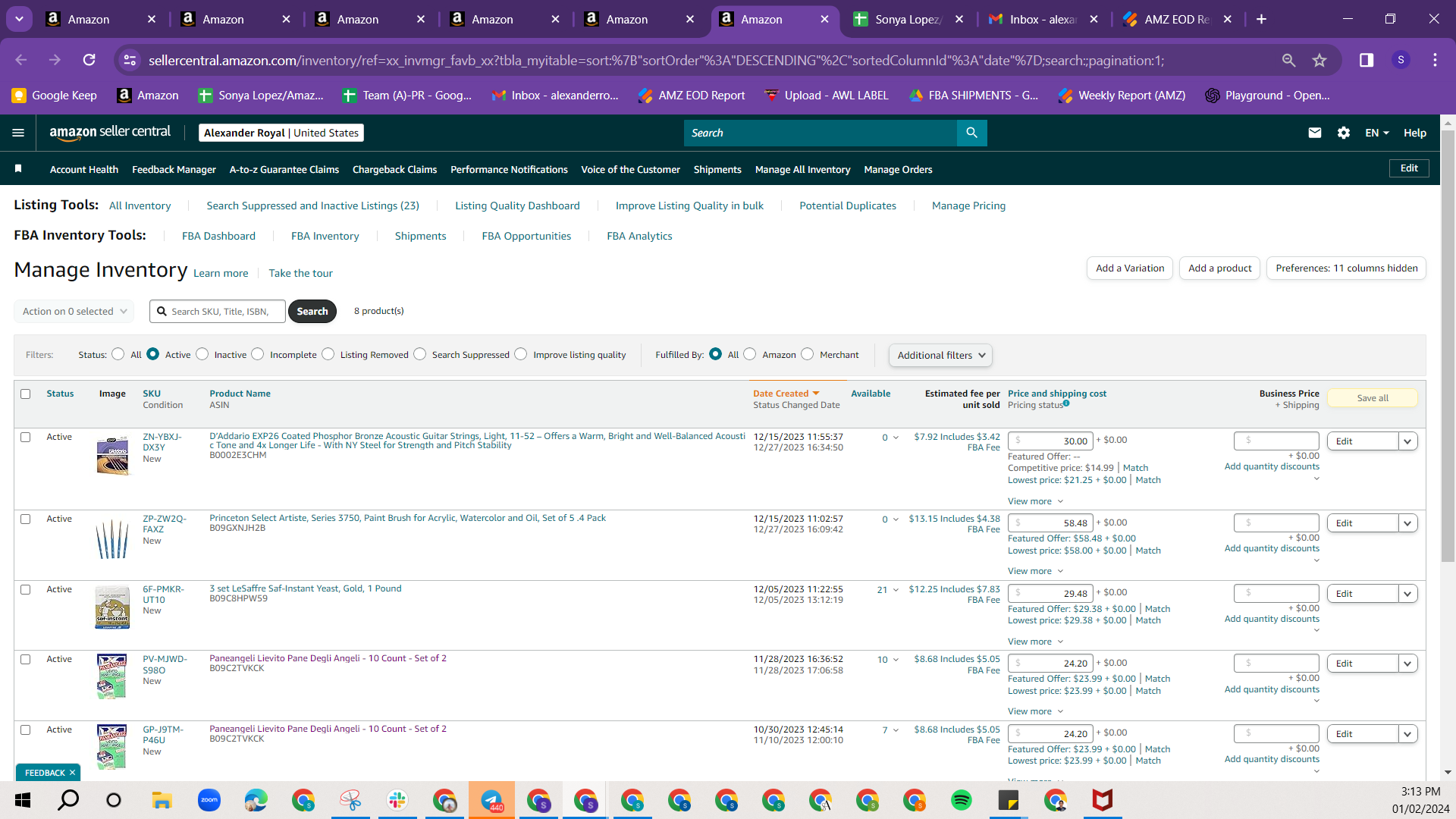
Task: Open the settings gear icon
Action: tap(1344, 133)
